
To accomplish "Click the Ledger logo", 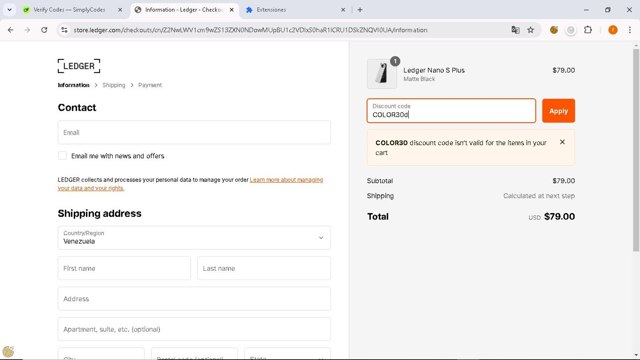I will [79, 66].
